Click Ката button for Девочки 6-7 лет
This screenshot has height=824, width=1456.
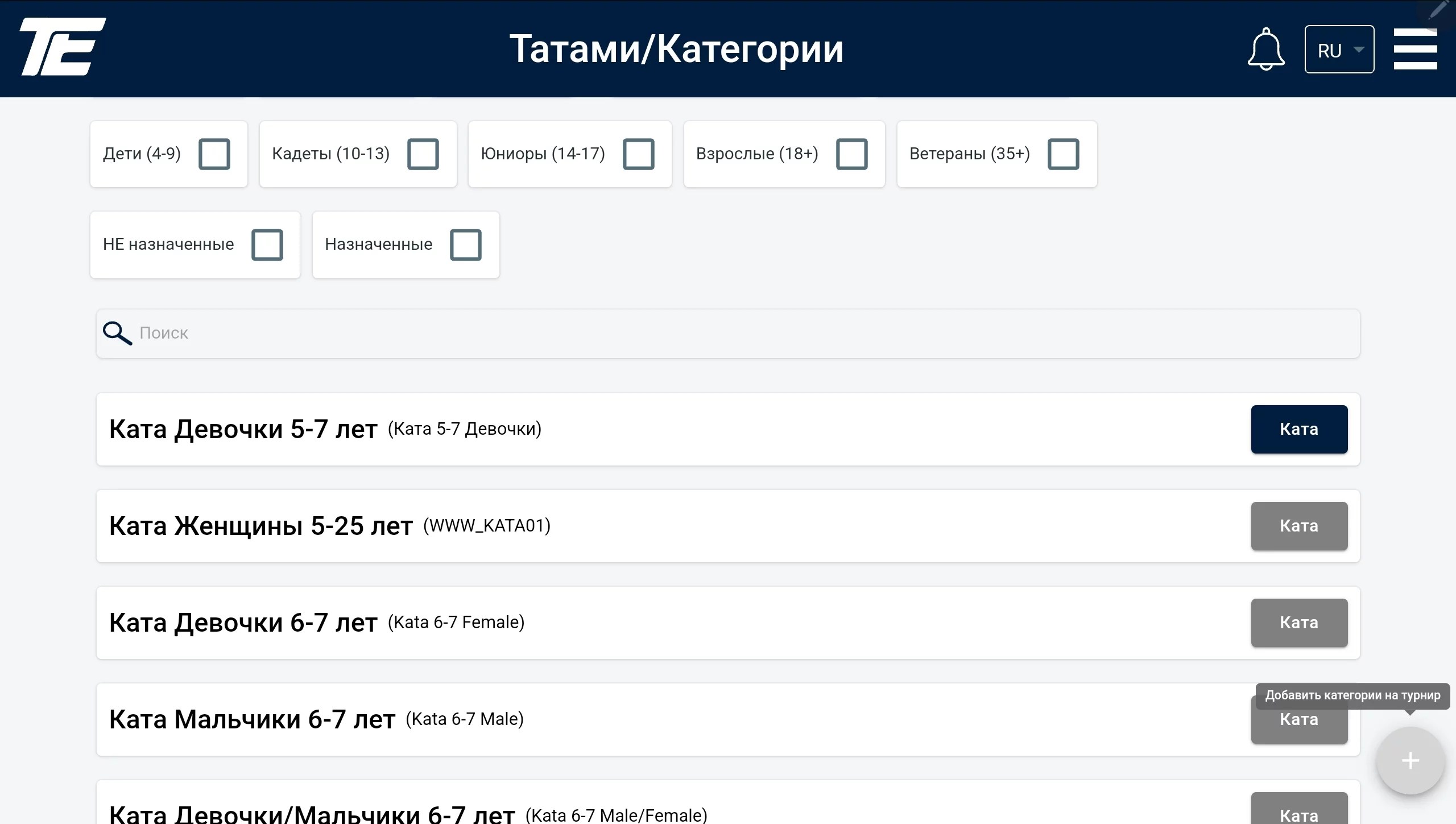(1299, 623)
